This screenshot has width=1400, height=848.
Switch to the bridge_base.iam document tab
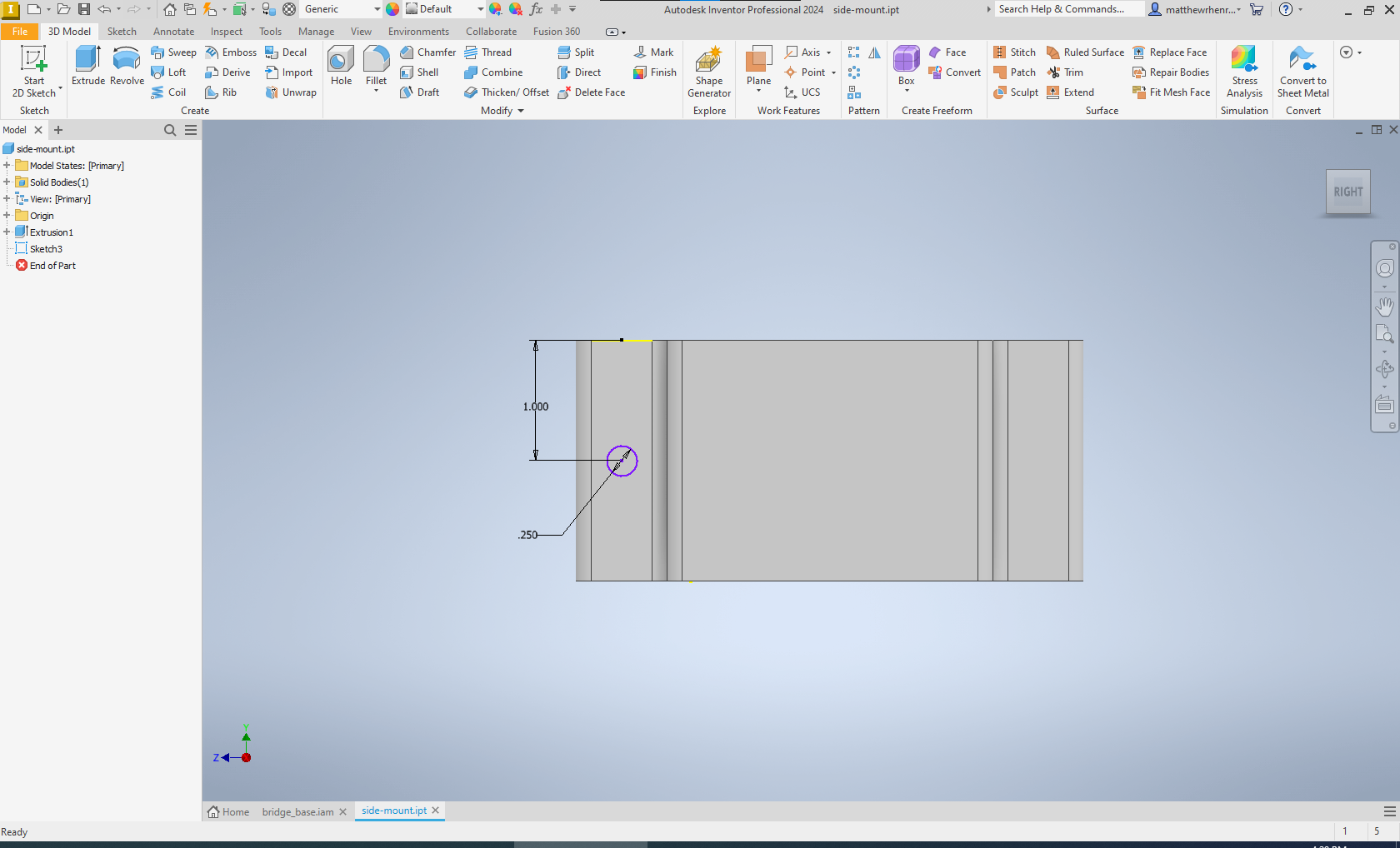[297, 812]
